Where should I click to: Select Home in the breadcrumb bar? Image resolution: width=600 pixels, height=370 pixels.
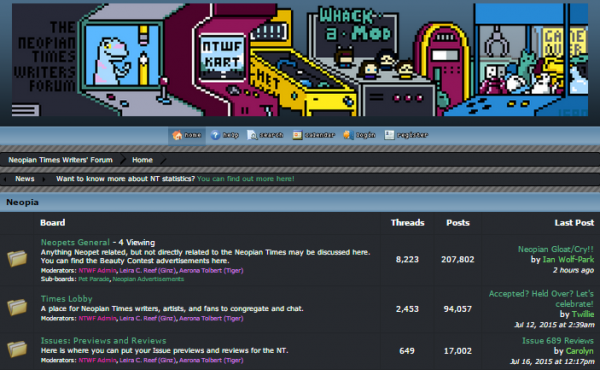click(x=142, y=160)
